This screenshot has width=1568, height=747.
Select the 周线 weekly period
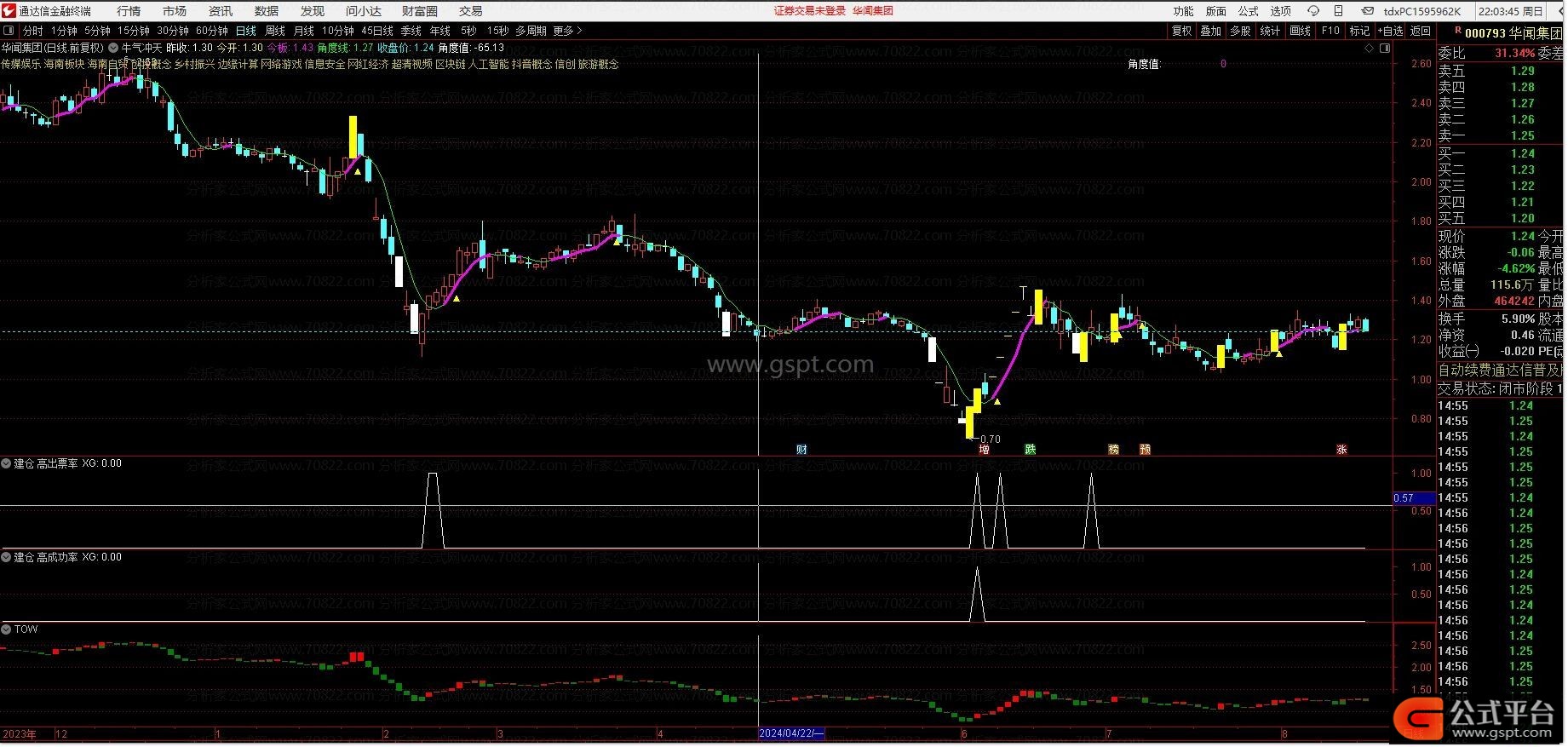click(x=275, y=31)
